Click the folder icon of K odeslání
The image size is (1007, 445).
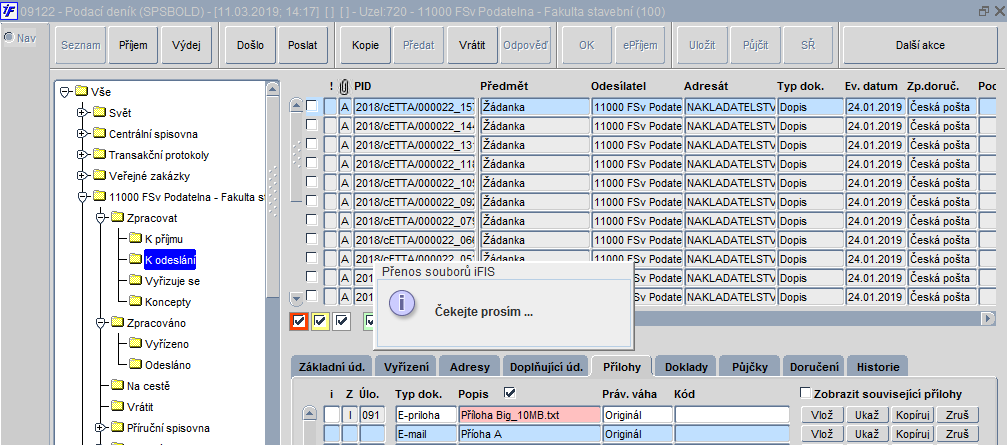pos(135,259)
